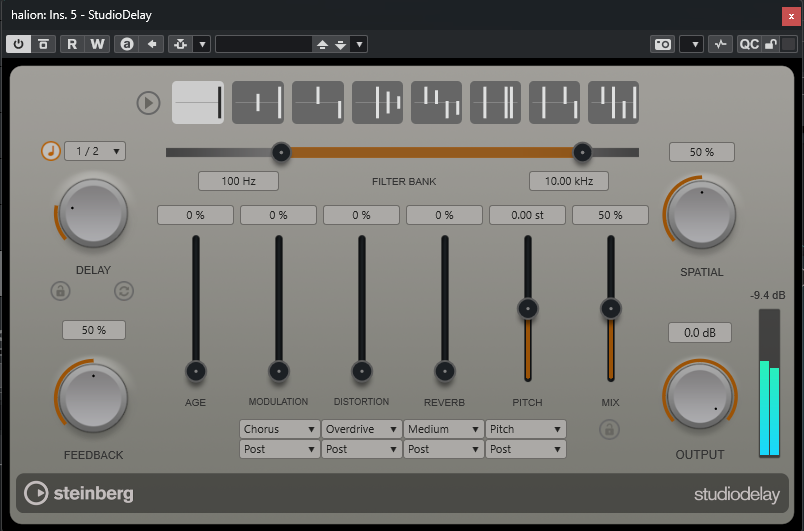Click the 0.00 st pitch value field
Screen dimensions: 804x531
pyautogui.click(x=527, y=215)
